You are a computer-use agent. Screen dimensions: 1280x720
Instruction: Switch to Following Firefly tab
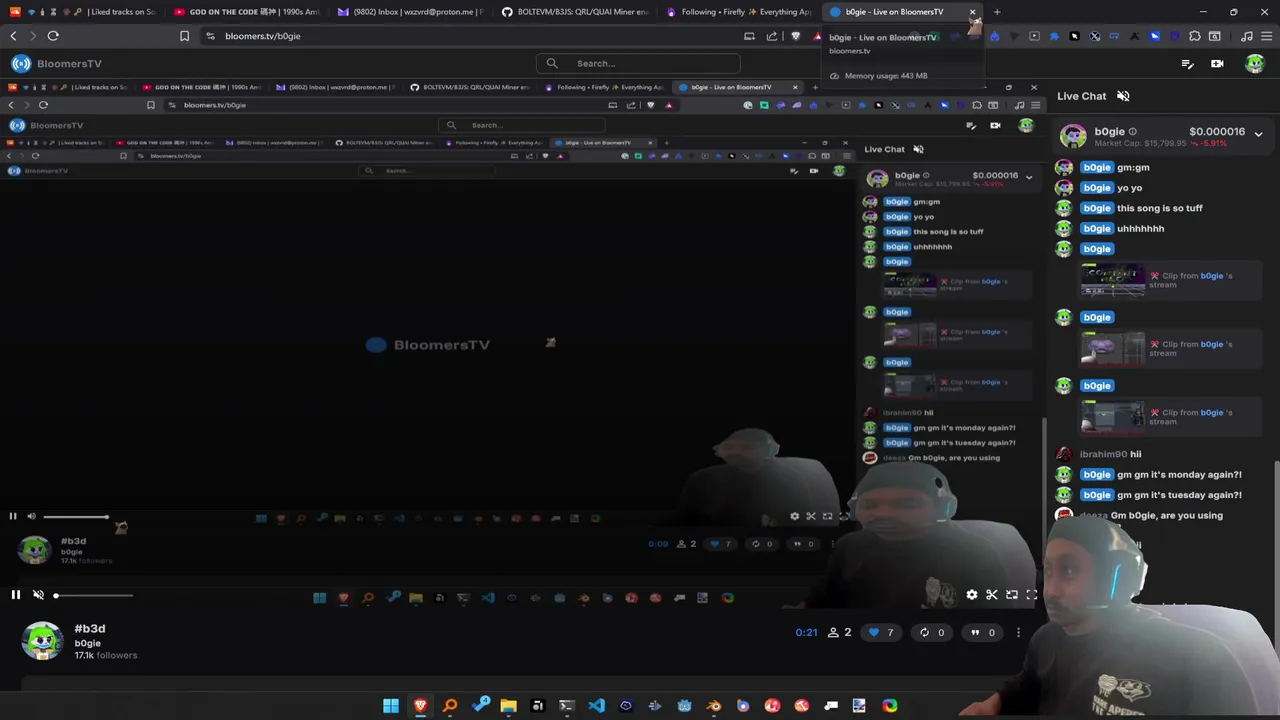pyautogui.click(x=738, y=12)
